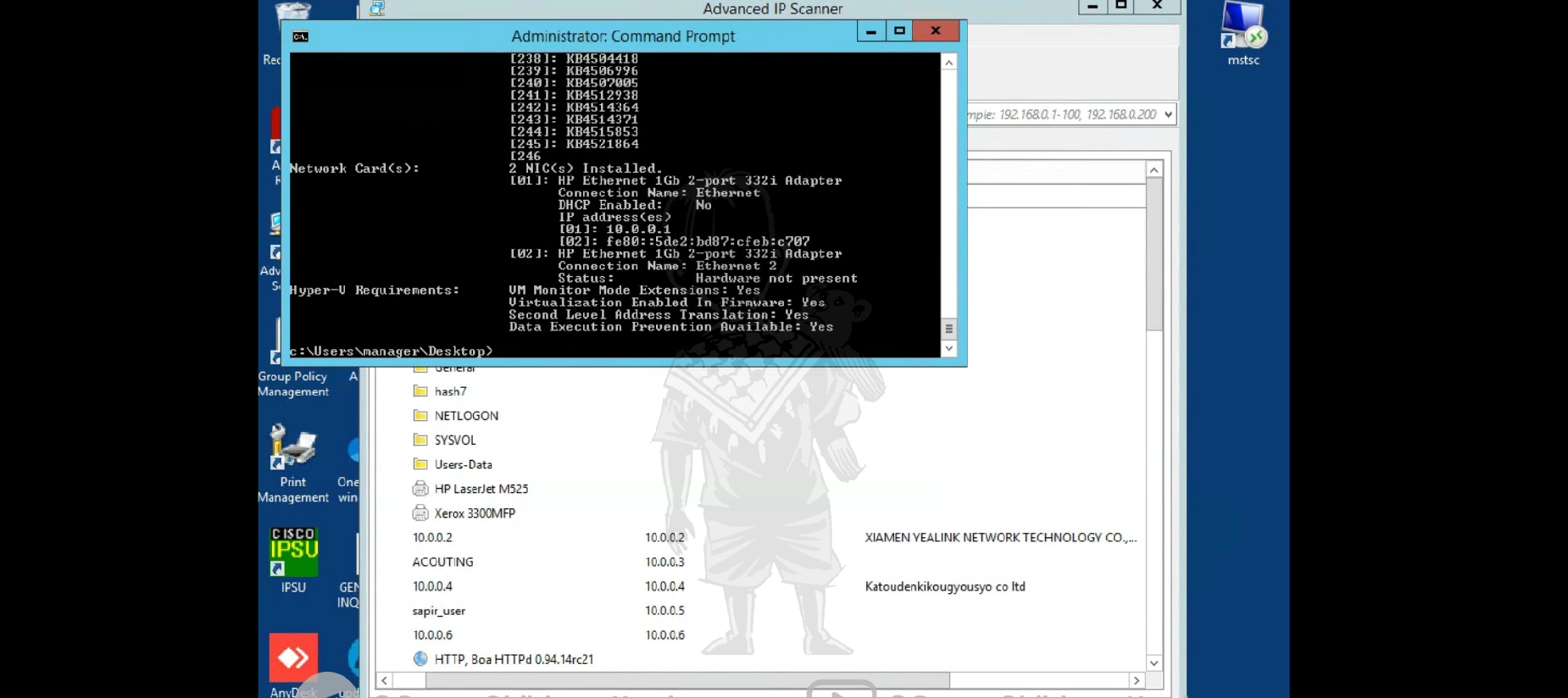Select the Users-Data shared folder
The height and width of the screenshot is (698, 1568).
pos(463,465)
